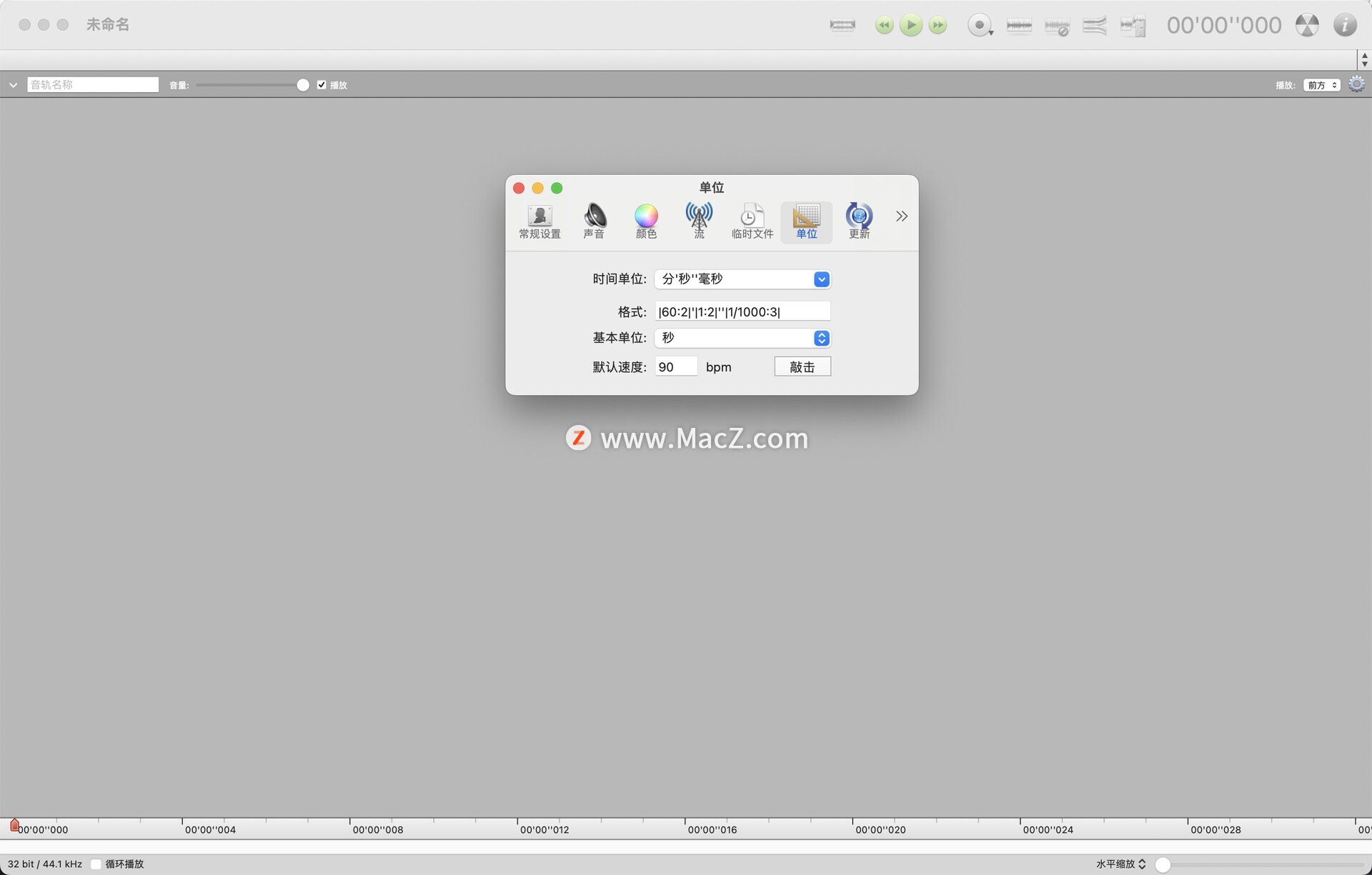This screenshot has width=1372, height=875.
Task: Fast-forward with the green forward button
Action: pyautogui.click(x=938, y=25)
